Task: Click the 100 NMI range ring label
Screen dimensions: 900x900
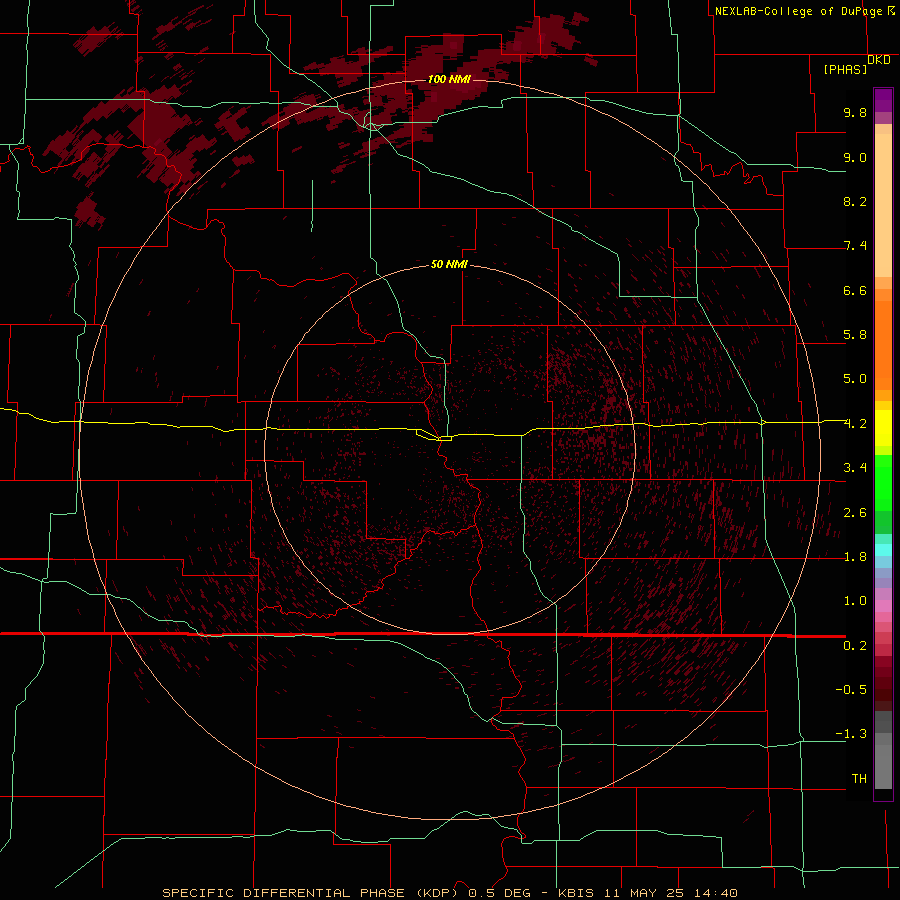Action: [449, 79]
